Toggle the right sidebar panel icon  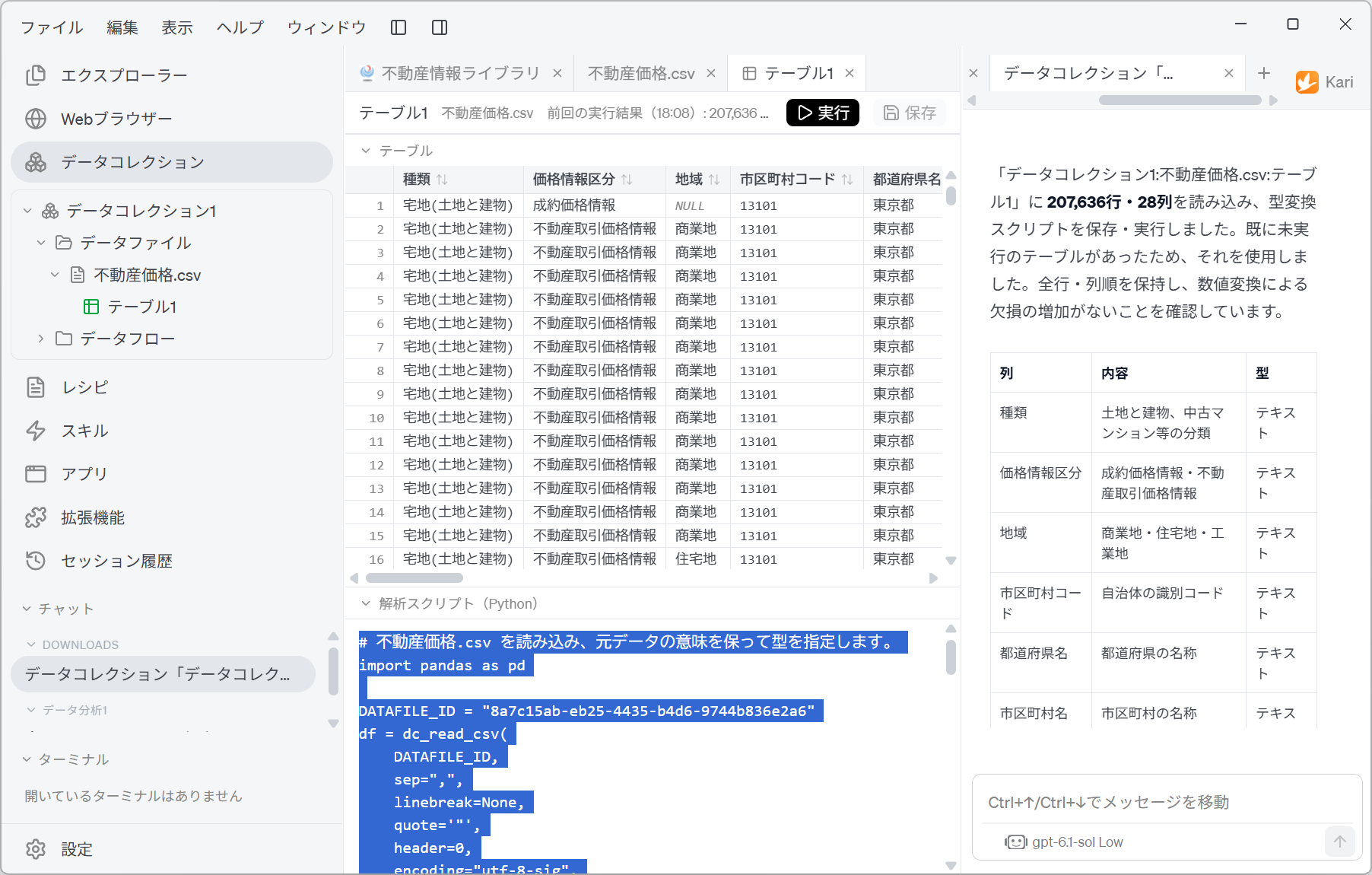[440, 27]
